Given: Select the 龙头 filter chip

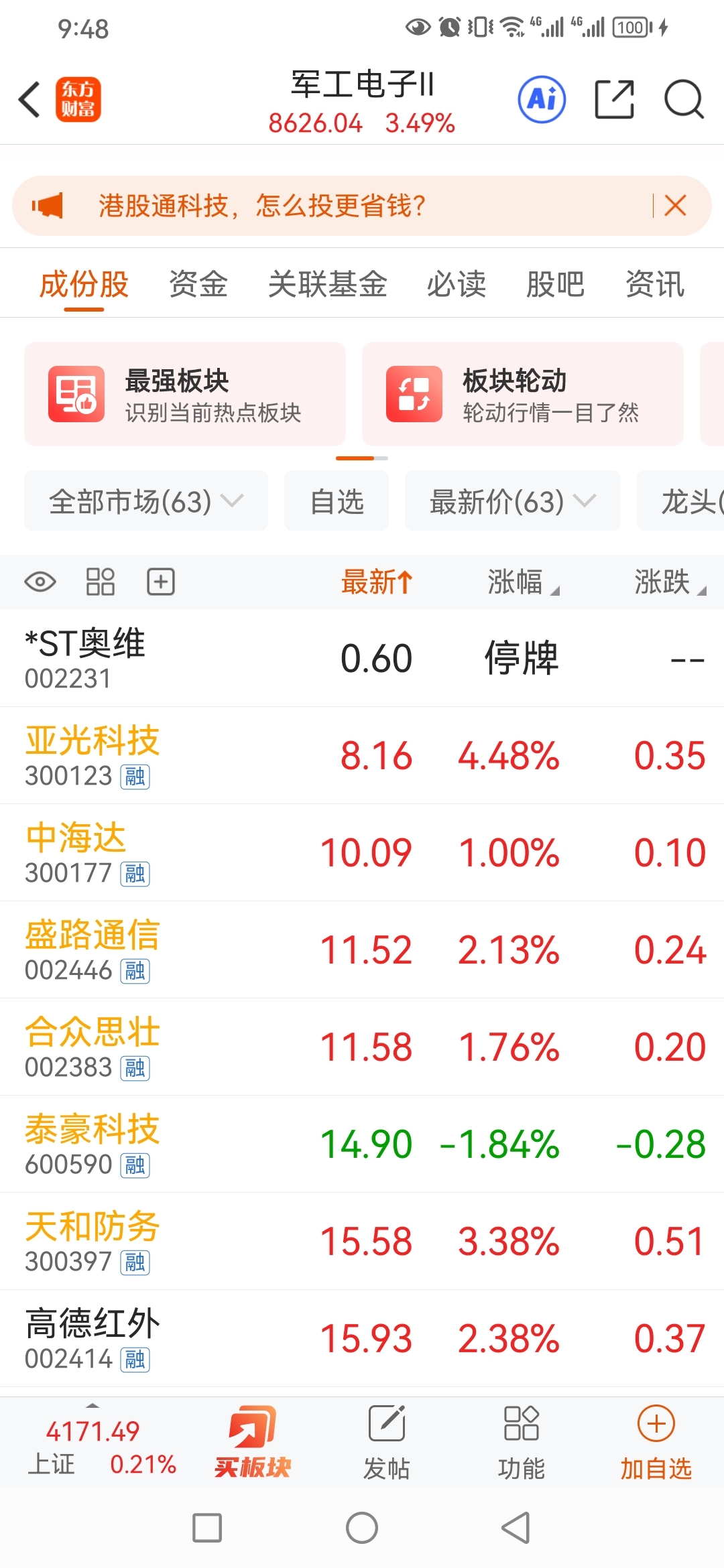Looking at the screenshot, I should coord(680,501).
